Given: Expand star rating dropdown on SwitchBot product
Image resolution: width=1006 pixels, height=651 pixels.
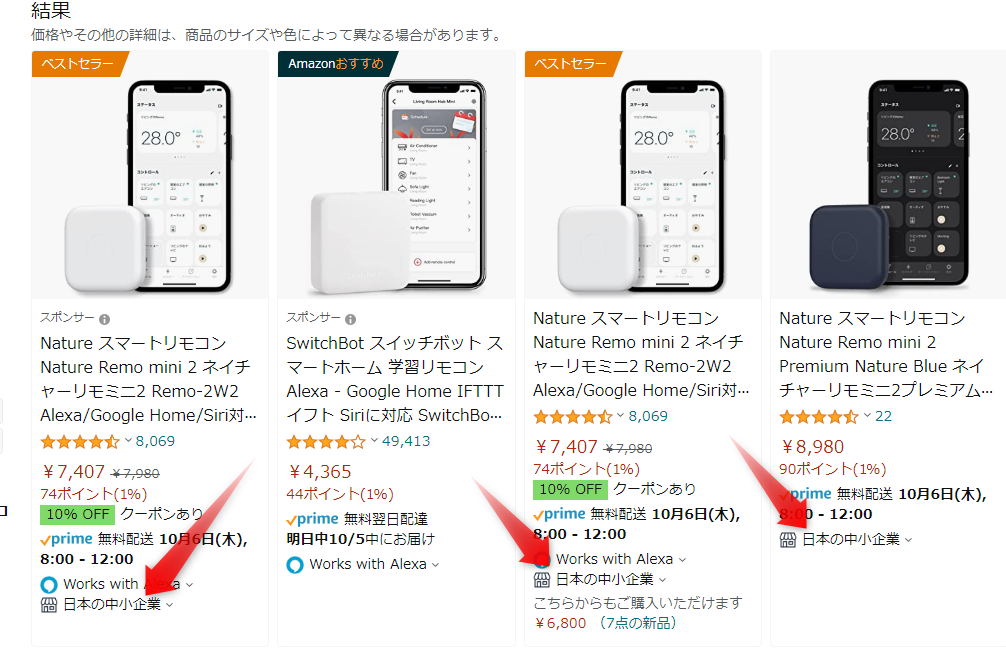Looking at the screenshot, I should 374,441.
